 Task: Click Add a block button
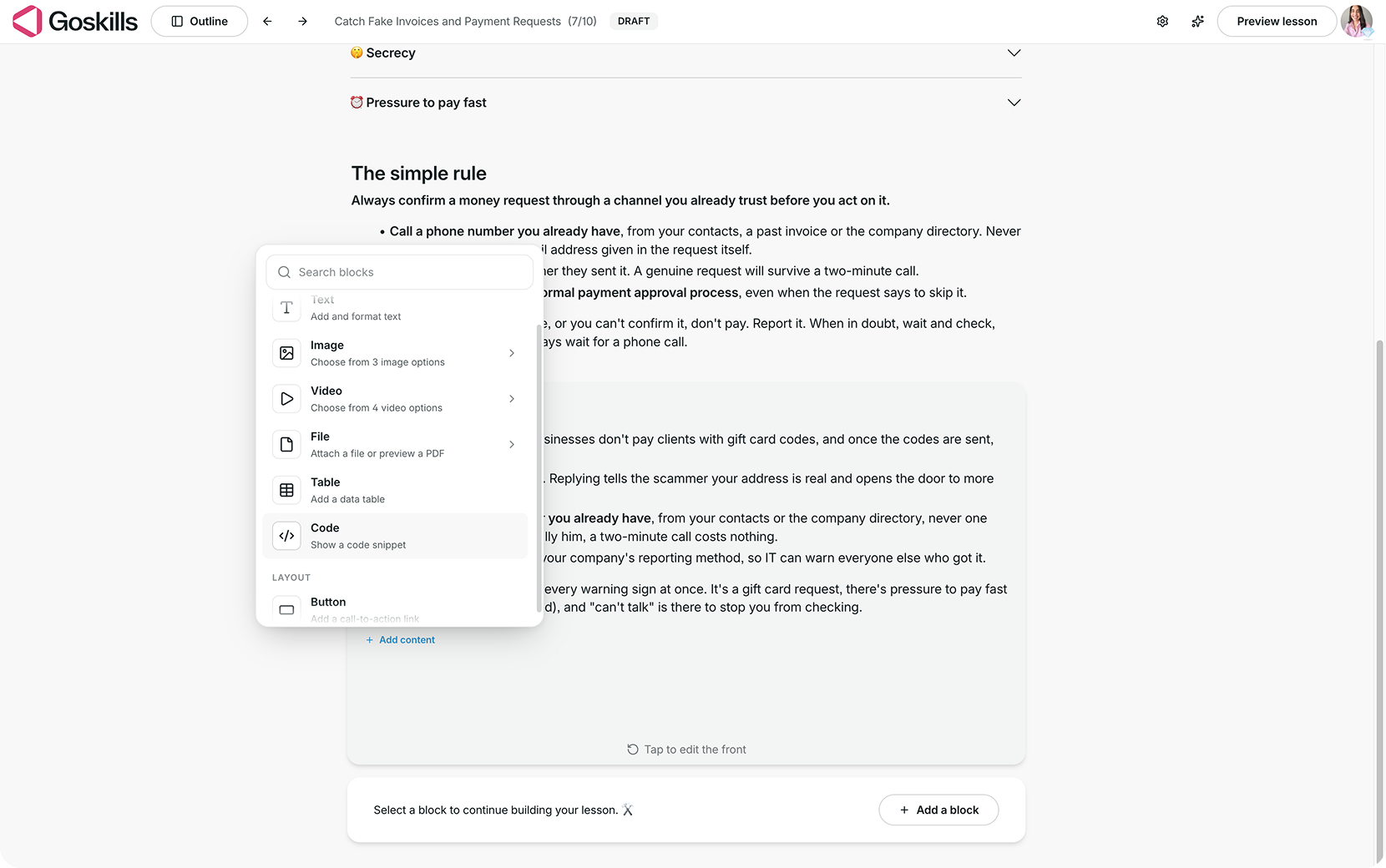point(938,810)
